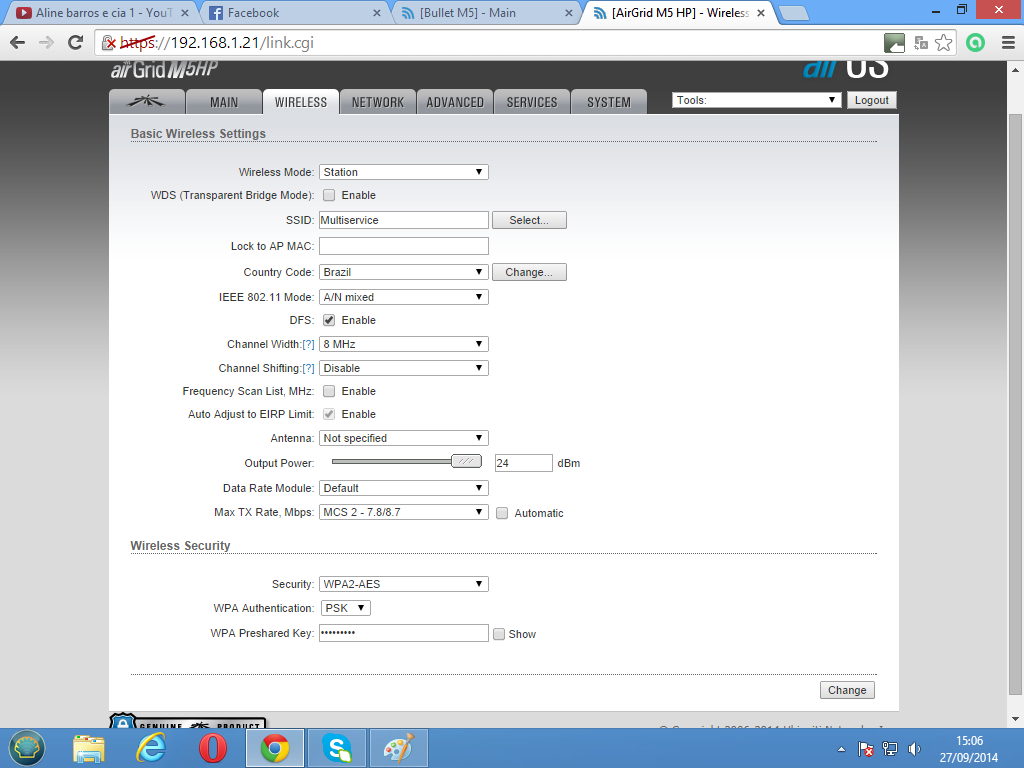
Task: Launch Internet Explorer from taskbar
Action: point(151,748)
